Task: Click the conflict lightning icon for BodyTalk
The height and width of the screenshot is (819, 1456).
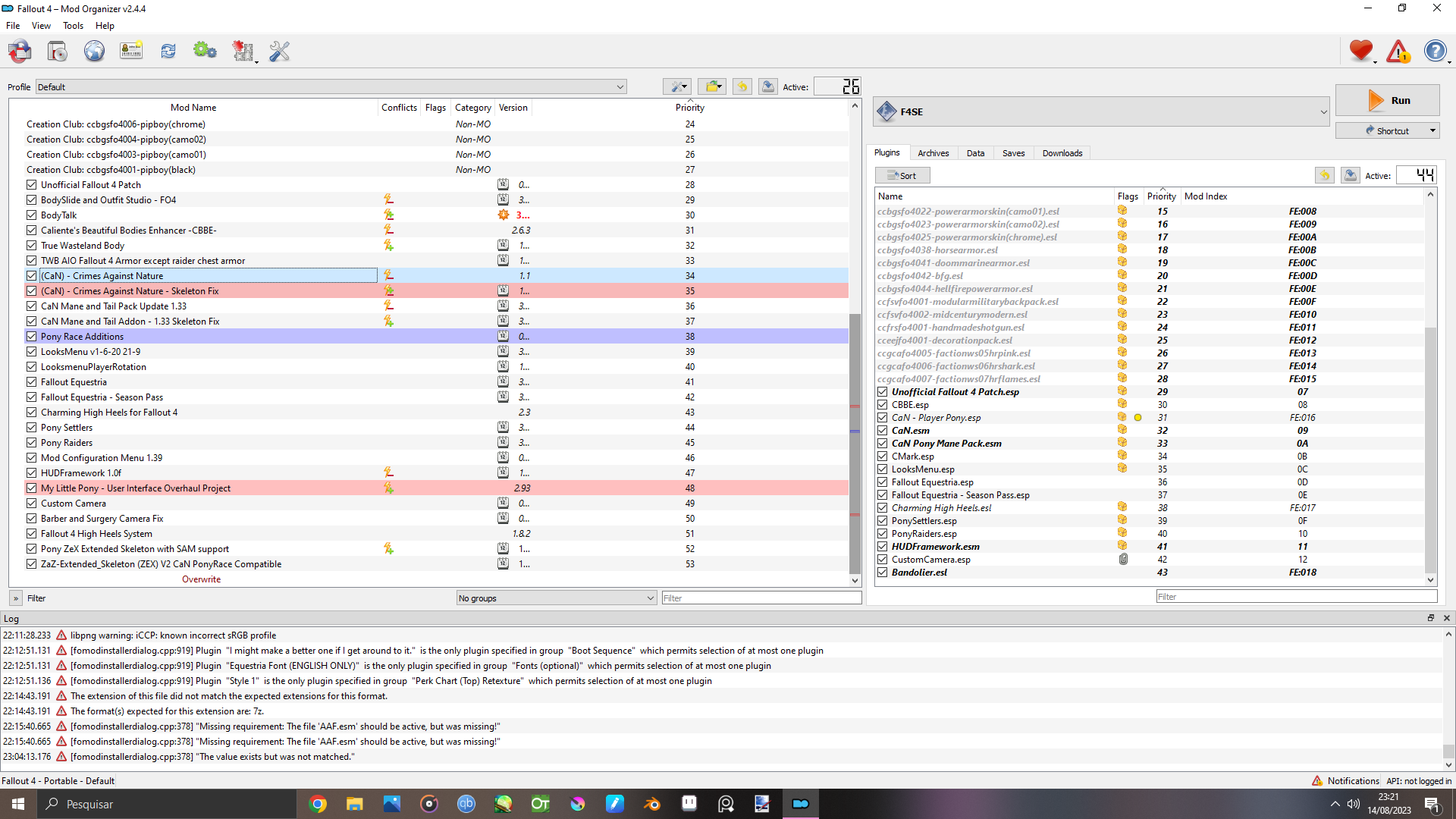Action: point(388,215)
